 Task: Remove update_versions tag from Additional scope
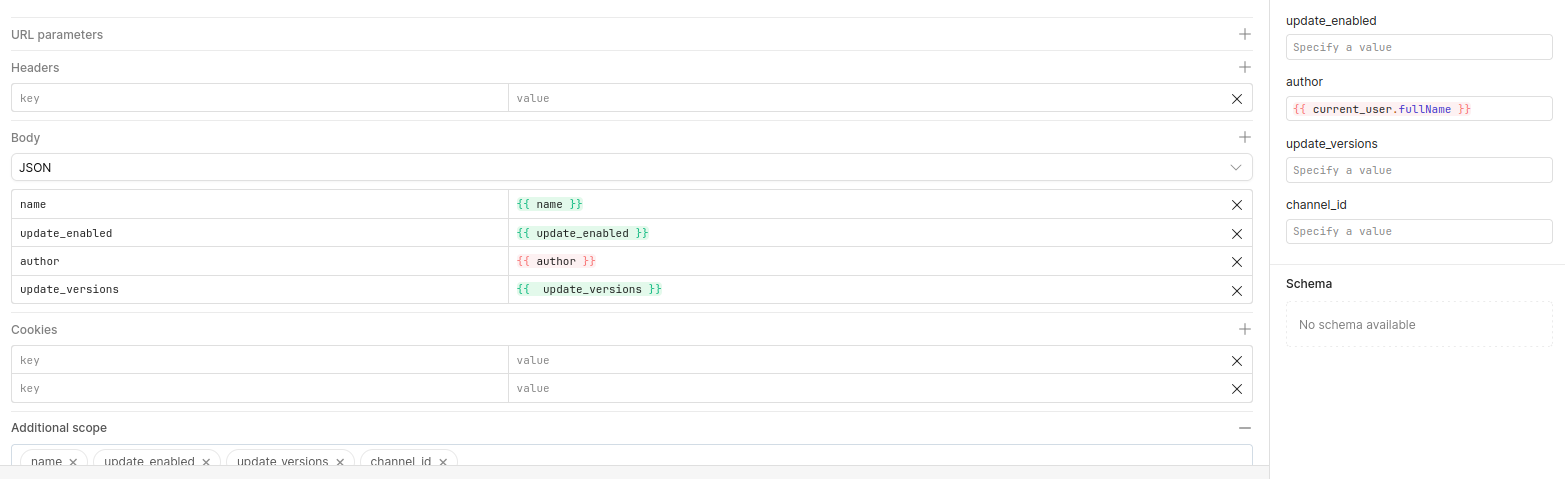pos(340,462)
